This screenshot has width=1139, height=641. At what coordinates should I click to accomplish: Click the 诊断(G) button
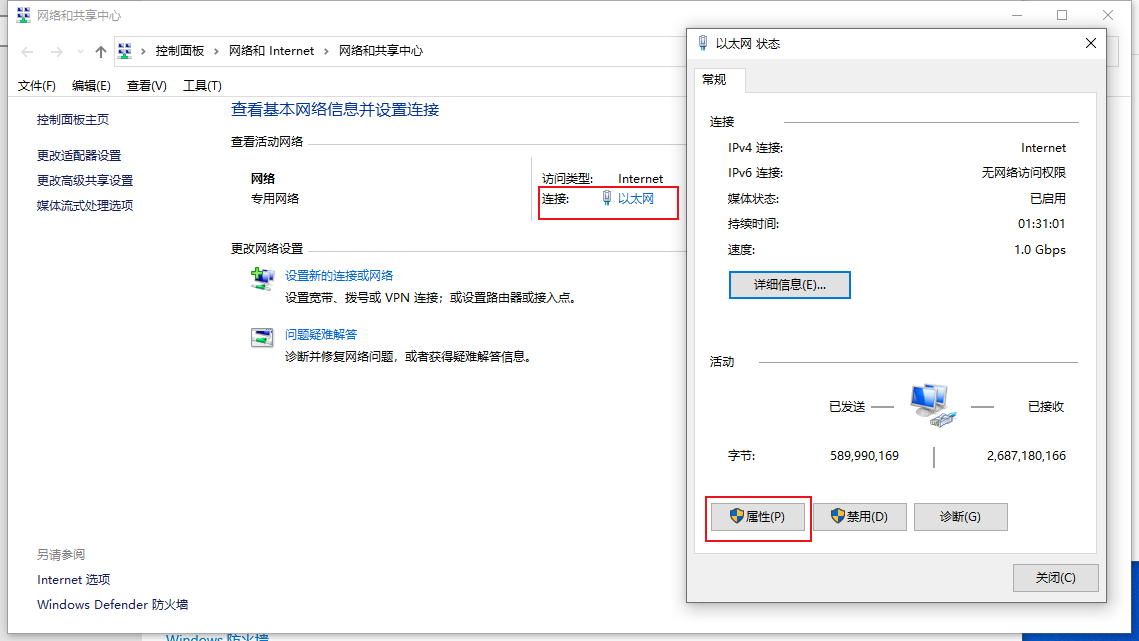(x=960, y=517)
